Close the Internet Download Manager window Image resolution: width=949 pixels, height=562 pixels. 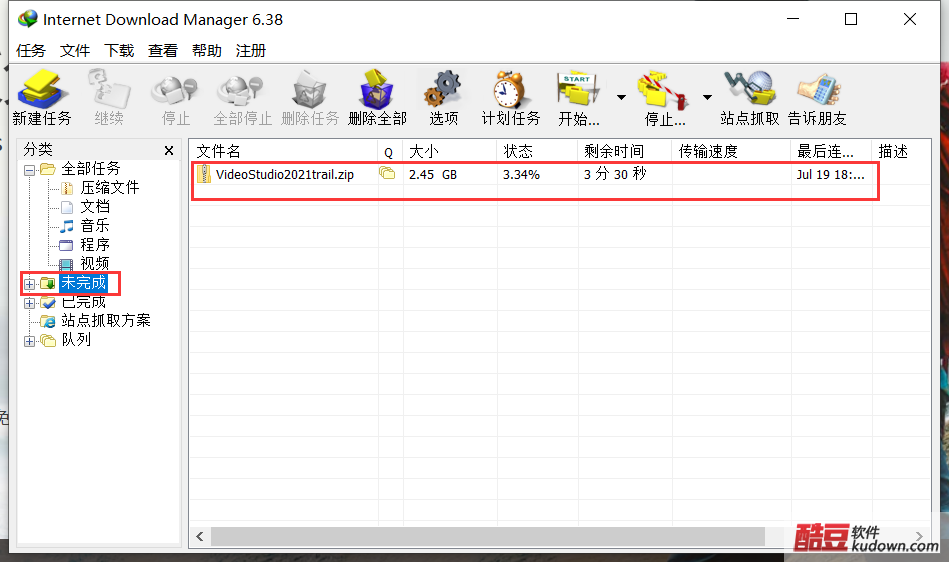pos(910,19)
